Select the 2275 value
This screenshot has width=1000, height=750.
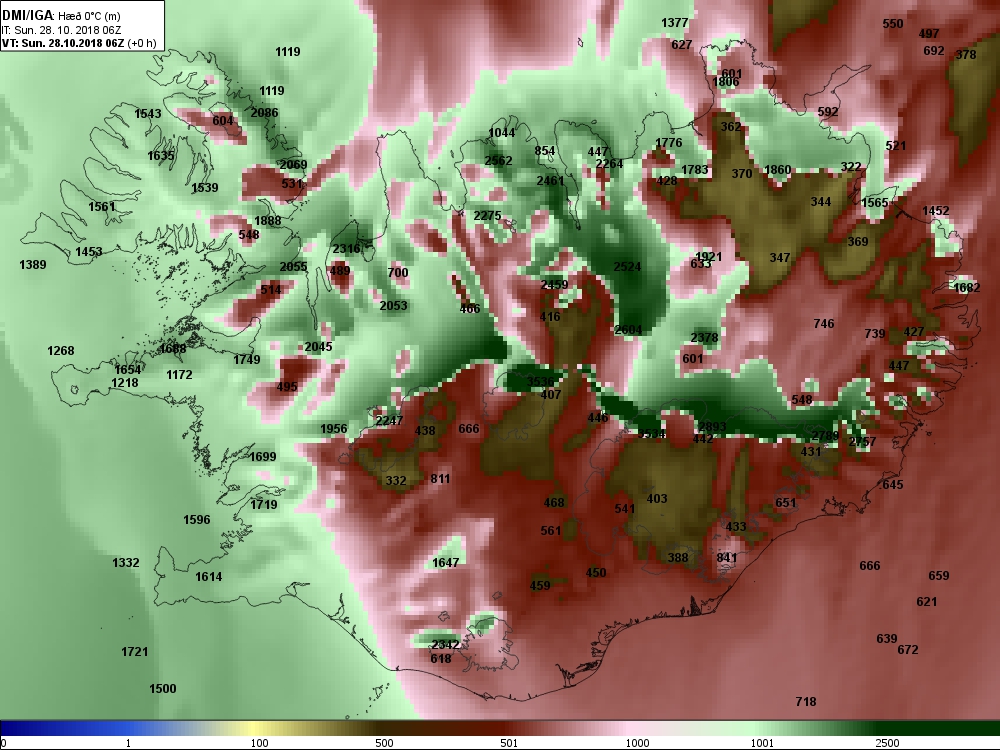[x=487, y=216]
